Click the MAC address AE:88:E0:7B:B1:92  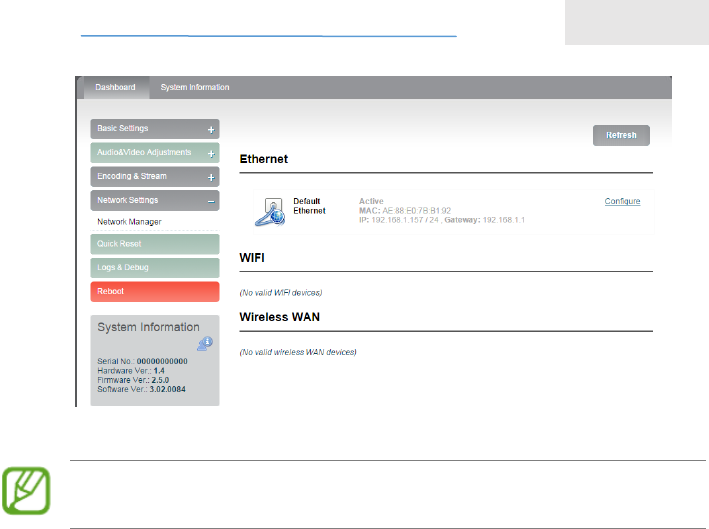pos(416,211)
